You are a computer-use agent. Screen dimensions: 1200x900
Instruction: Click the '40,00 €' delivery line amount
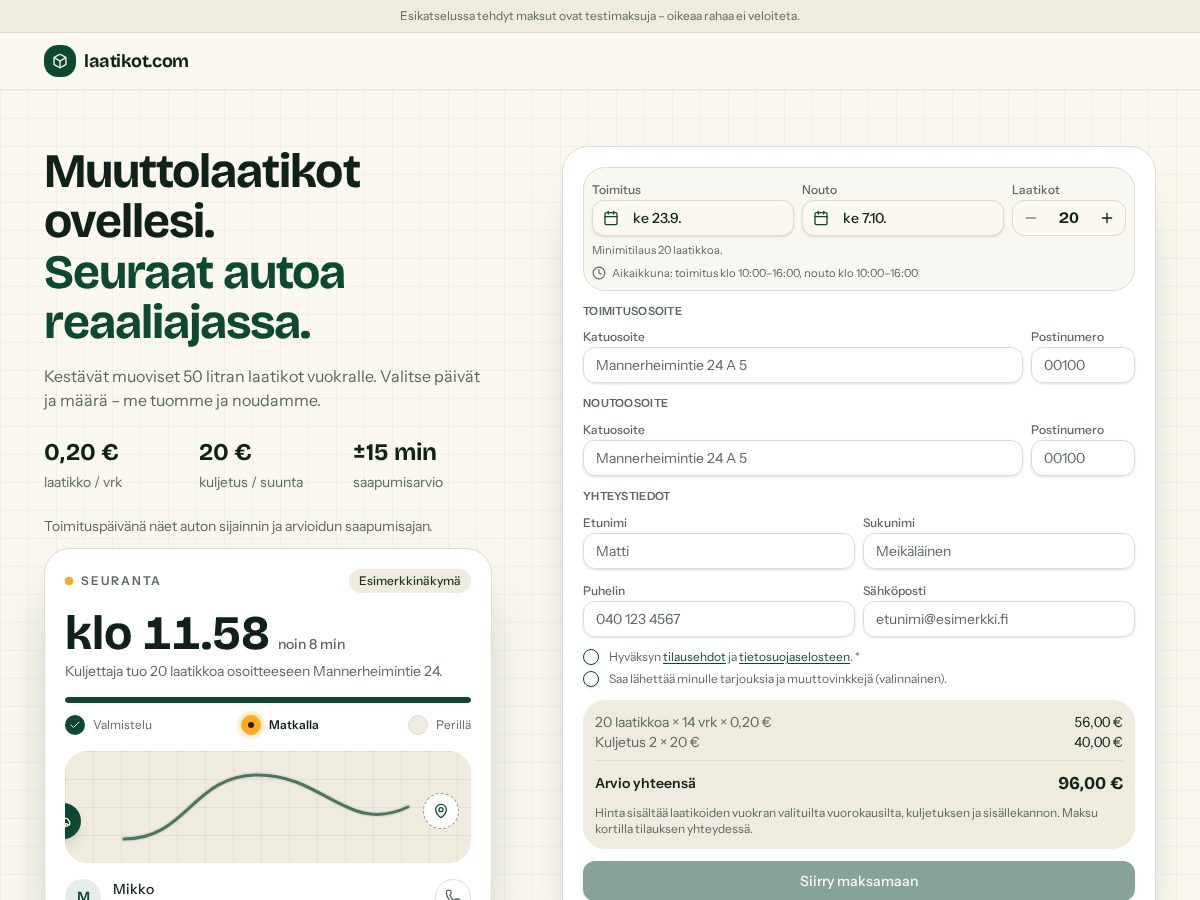tap(1098, 742)
